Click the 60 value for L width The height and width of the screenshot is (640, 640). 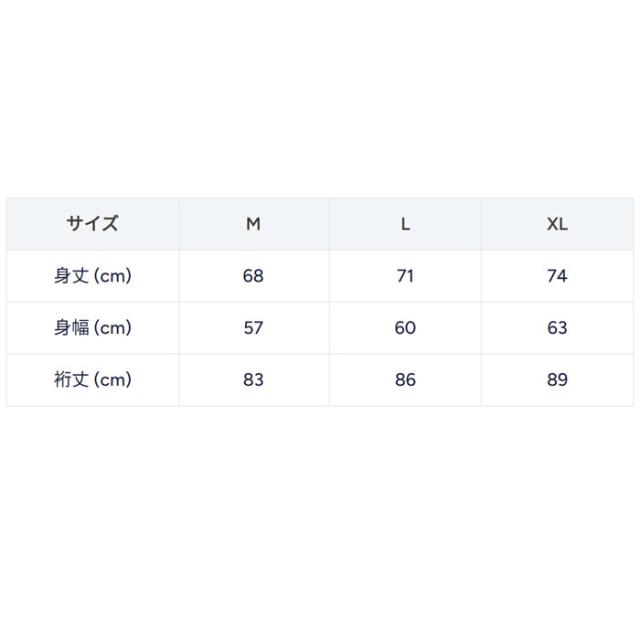(405, 328)
